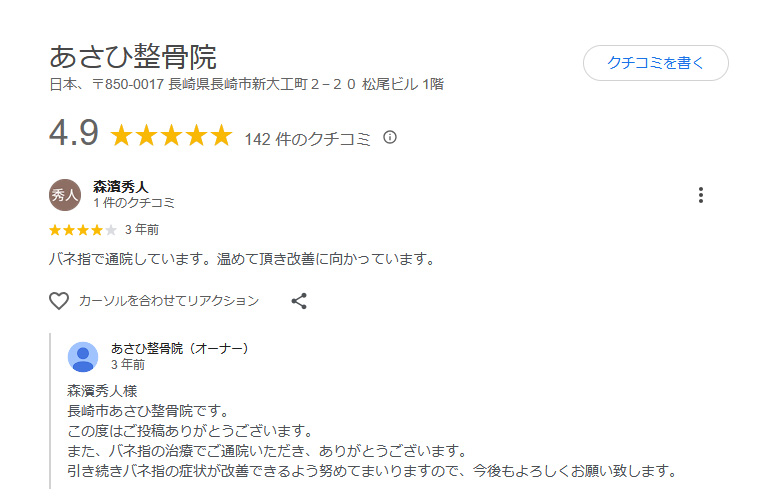This screenshot has width=776, height=496.
Task: Click the info icon beside review count
Action: click(390, 137)
